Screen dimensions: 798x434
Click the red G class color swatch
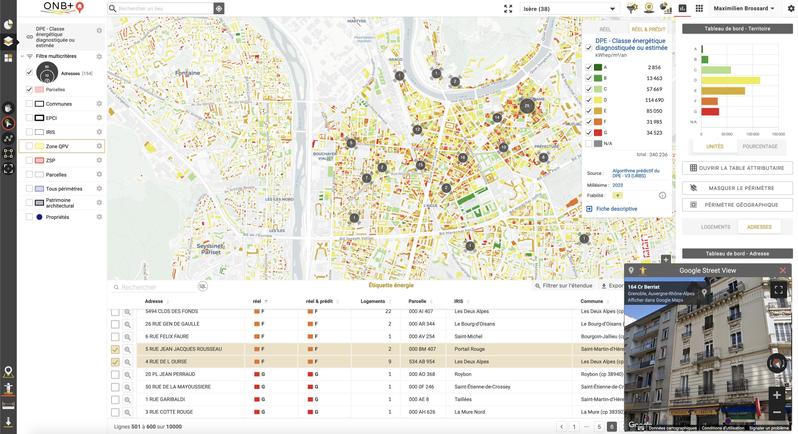(x=598, y=132)
